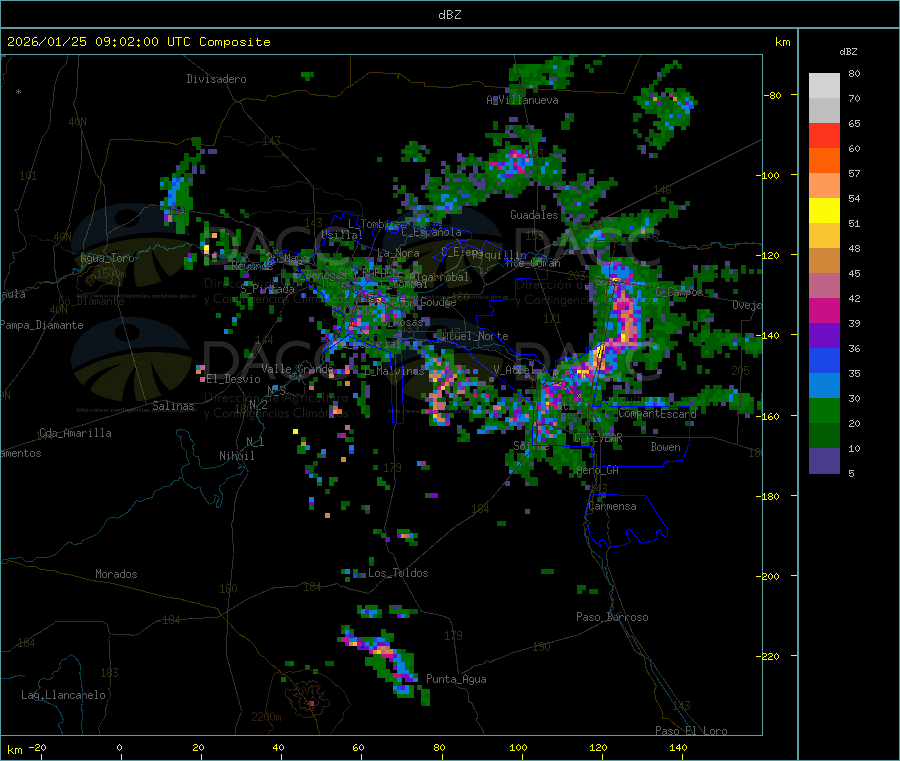Image resolution: width=900 pixels, height=761 pixels.
Task: Select the 65 dBZ red legend swatch
Action: [x=824, y=135]
